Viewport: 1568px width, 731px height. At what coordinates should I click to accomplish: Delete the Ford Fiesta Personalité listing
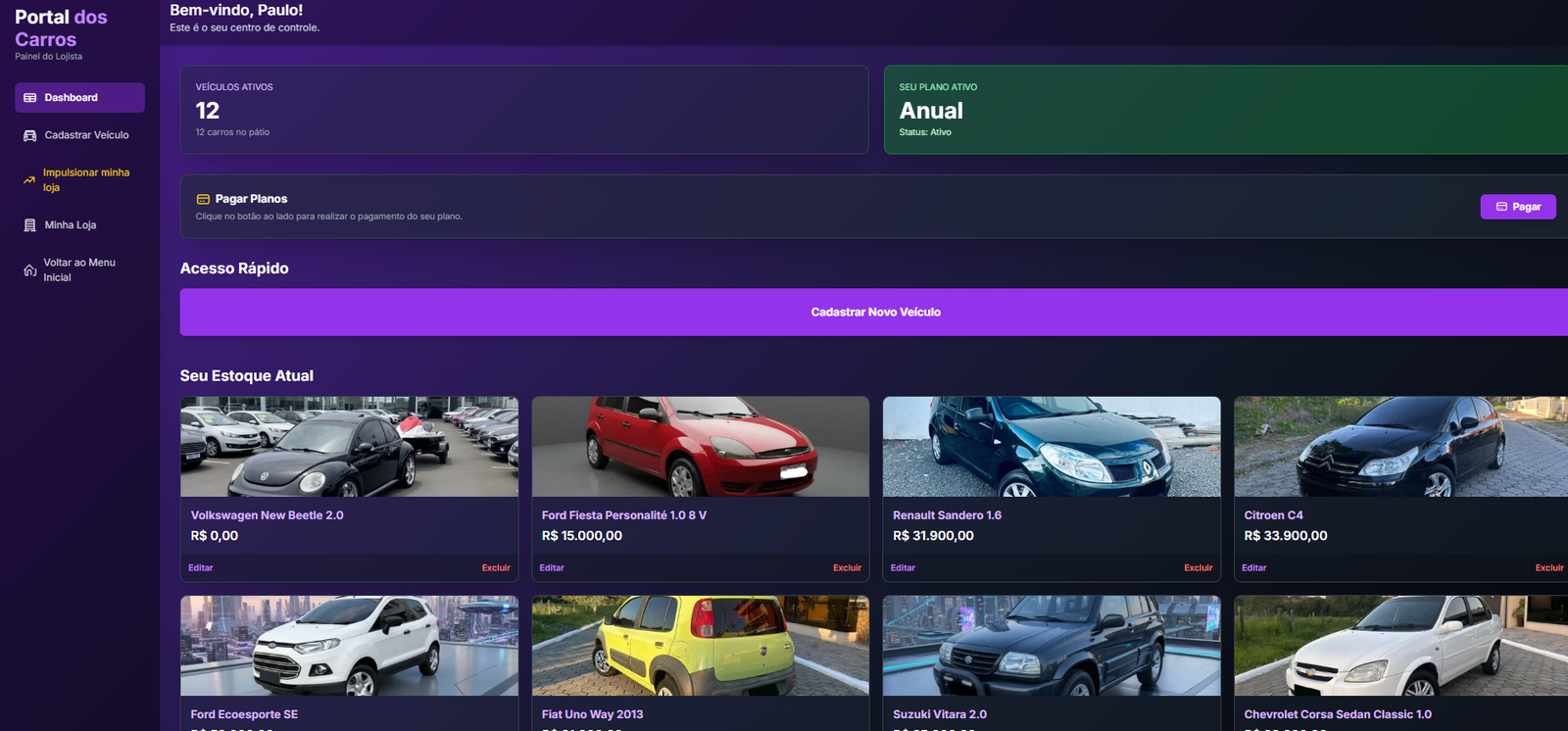click(847, 568)
